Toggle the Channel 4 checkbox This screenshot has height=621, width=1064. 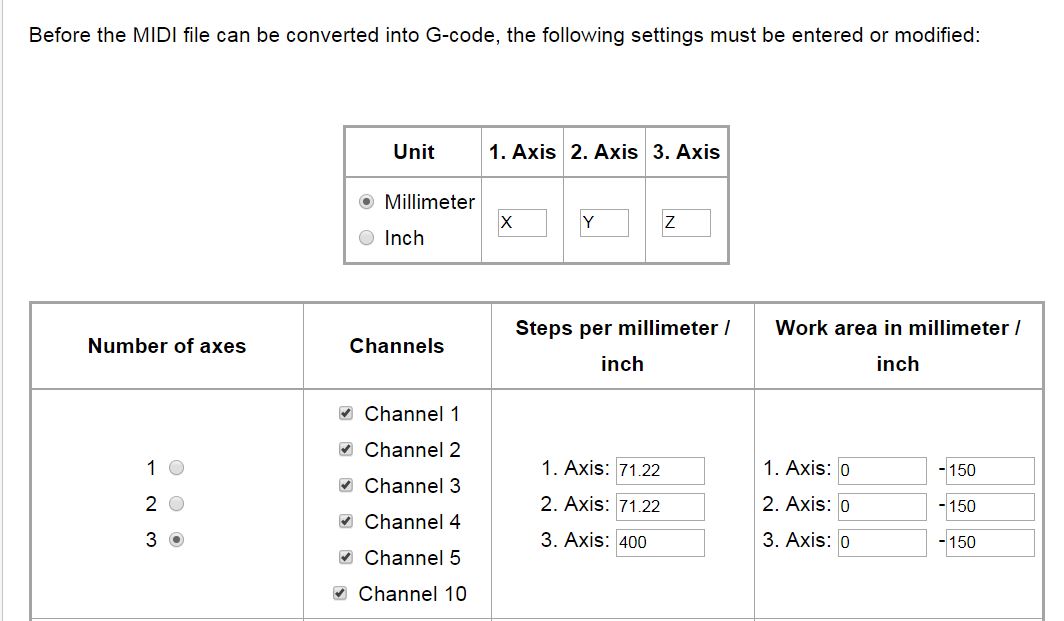346,522
